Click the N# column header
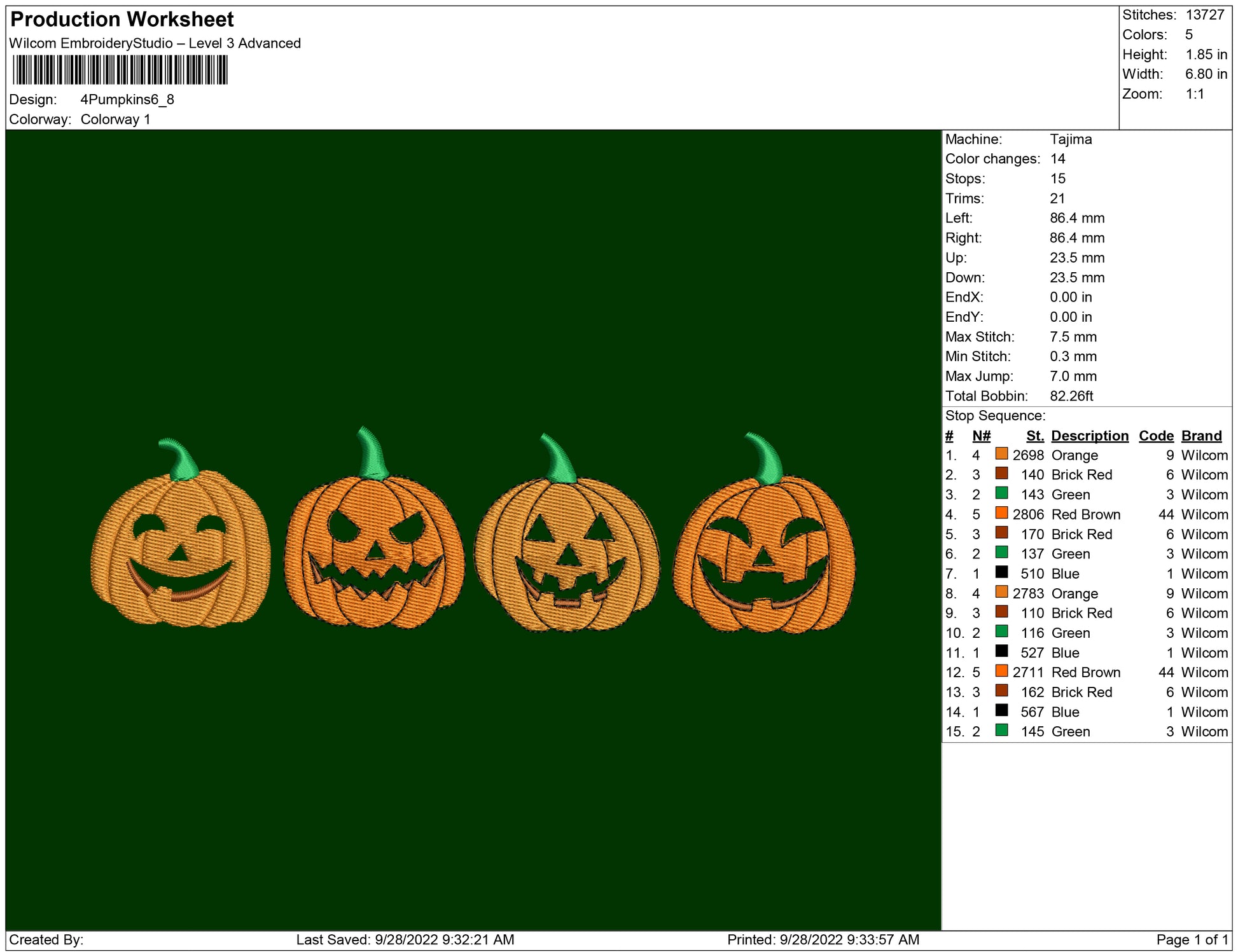The height and width of the screenshot is (952, 1238). [x=981, y=436]
